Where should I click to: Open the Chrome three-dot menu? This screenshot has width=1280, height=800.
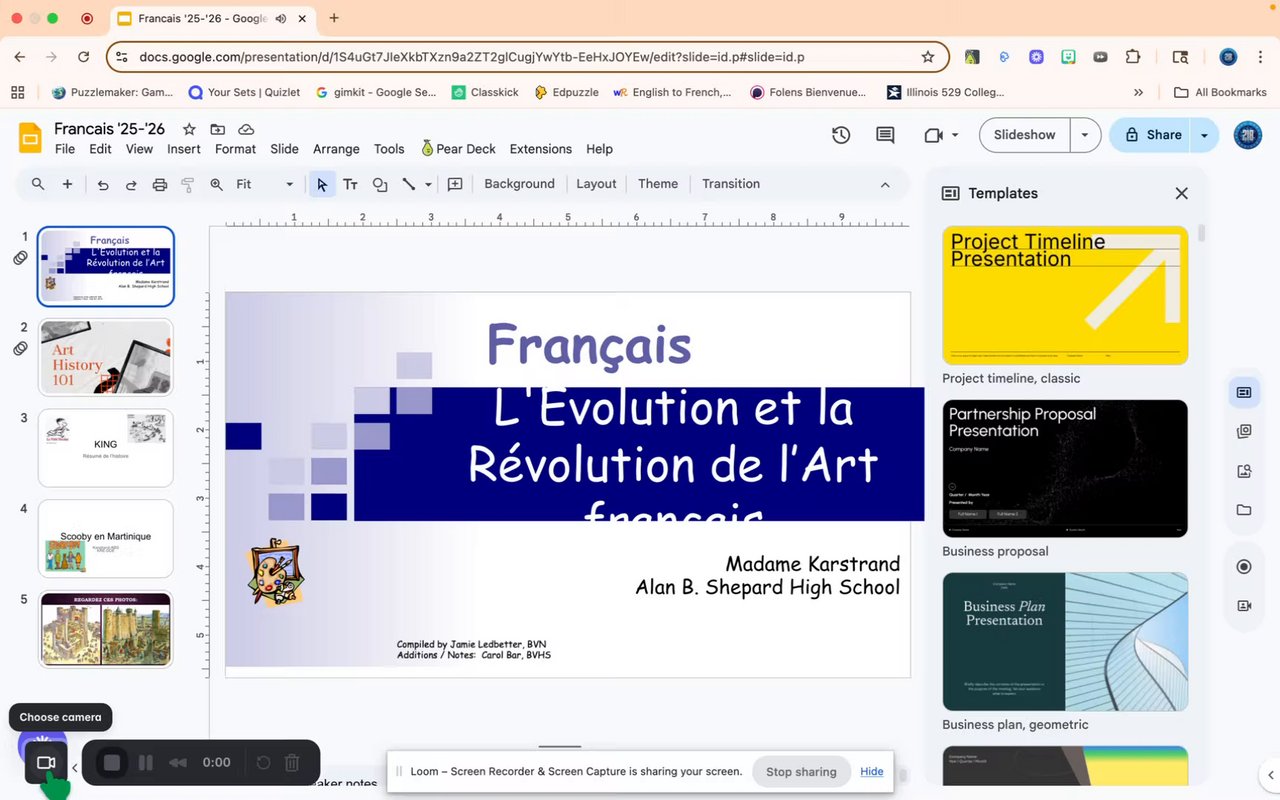1262,57
